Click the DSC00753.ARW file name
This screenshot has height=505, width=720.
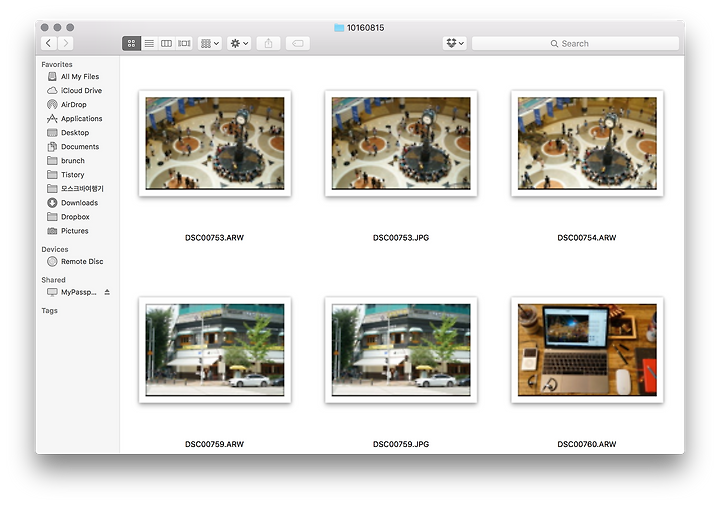(x=214, y=238)
